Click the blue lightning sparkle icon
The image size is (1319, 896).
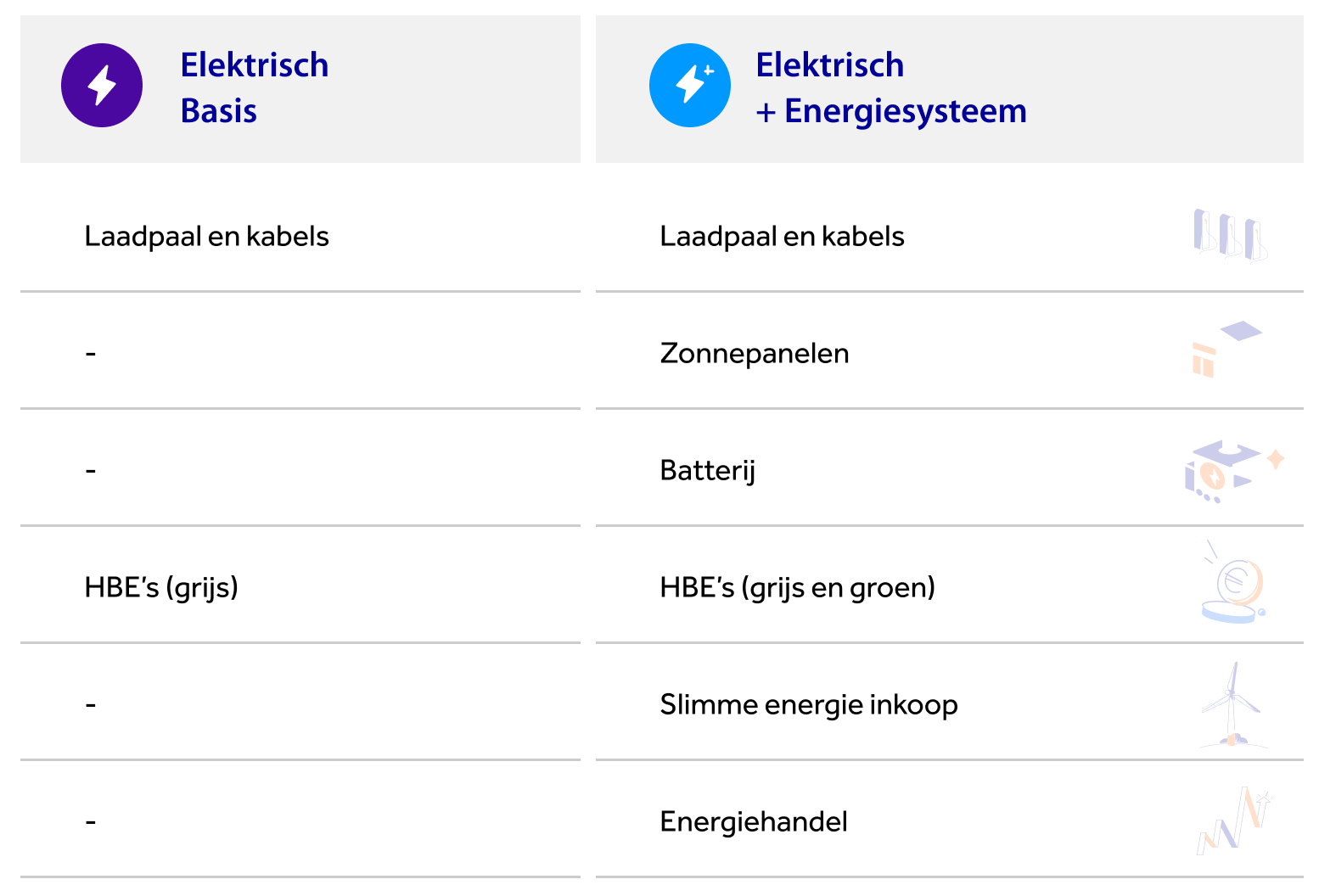(689, 86)
